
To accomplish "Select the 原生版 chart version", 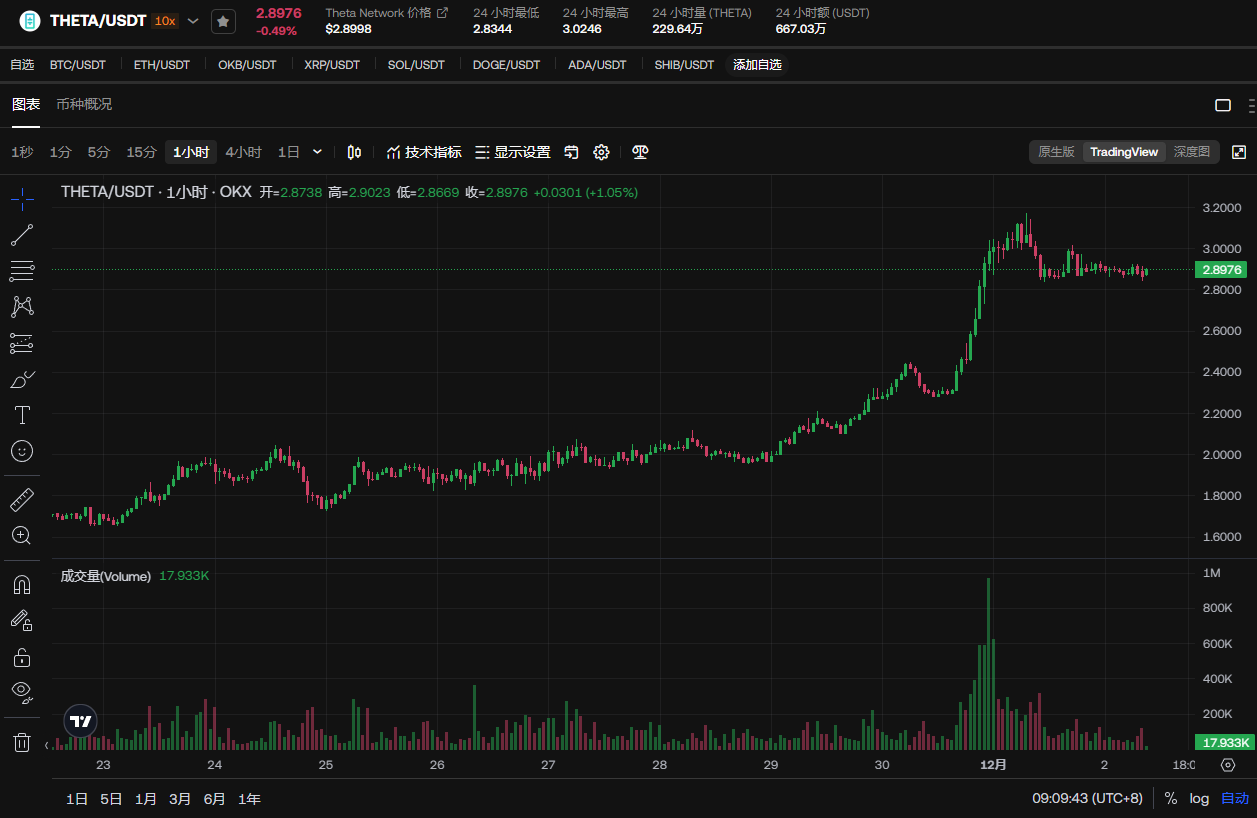I will [x=1056, y=152].
